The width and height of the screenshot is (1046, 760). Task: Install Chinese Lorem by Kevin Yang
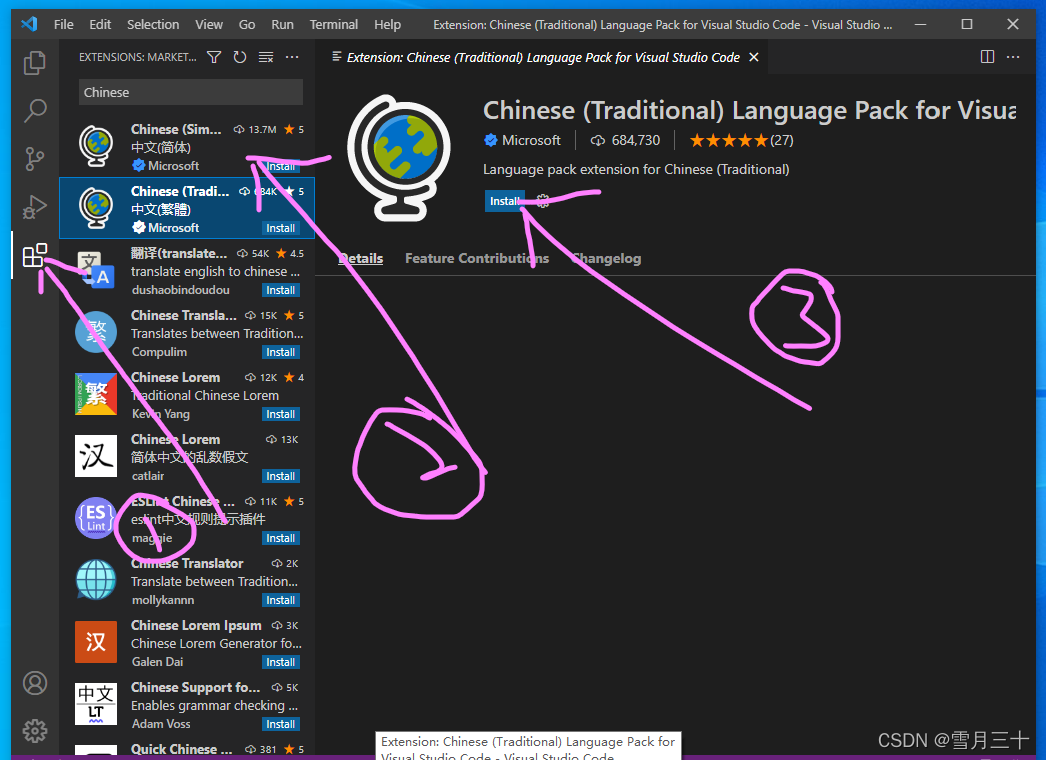280,414
